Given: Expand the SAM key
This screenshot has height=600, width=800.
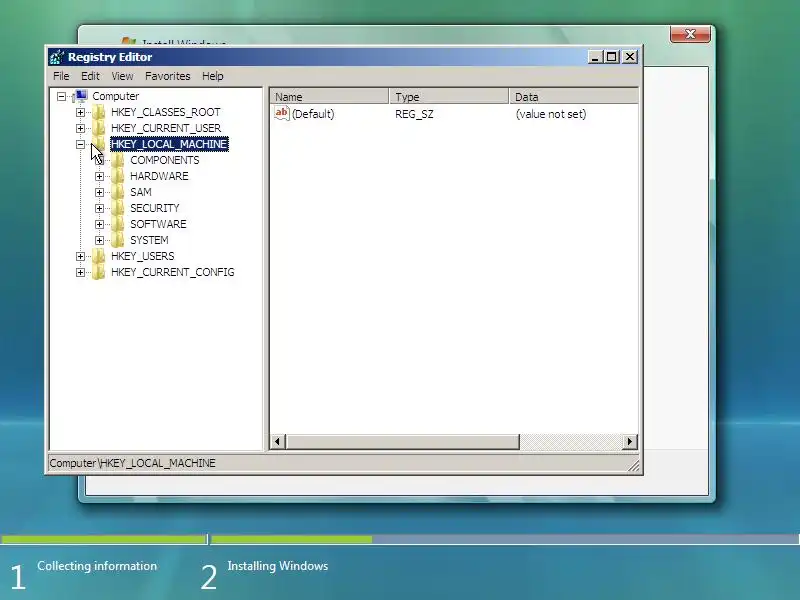Looking at the screenshot, I should coord(99,192).
